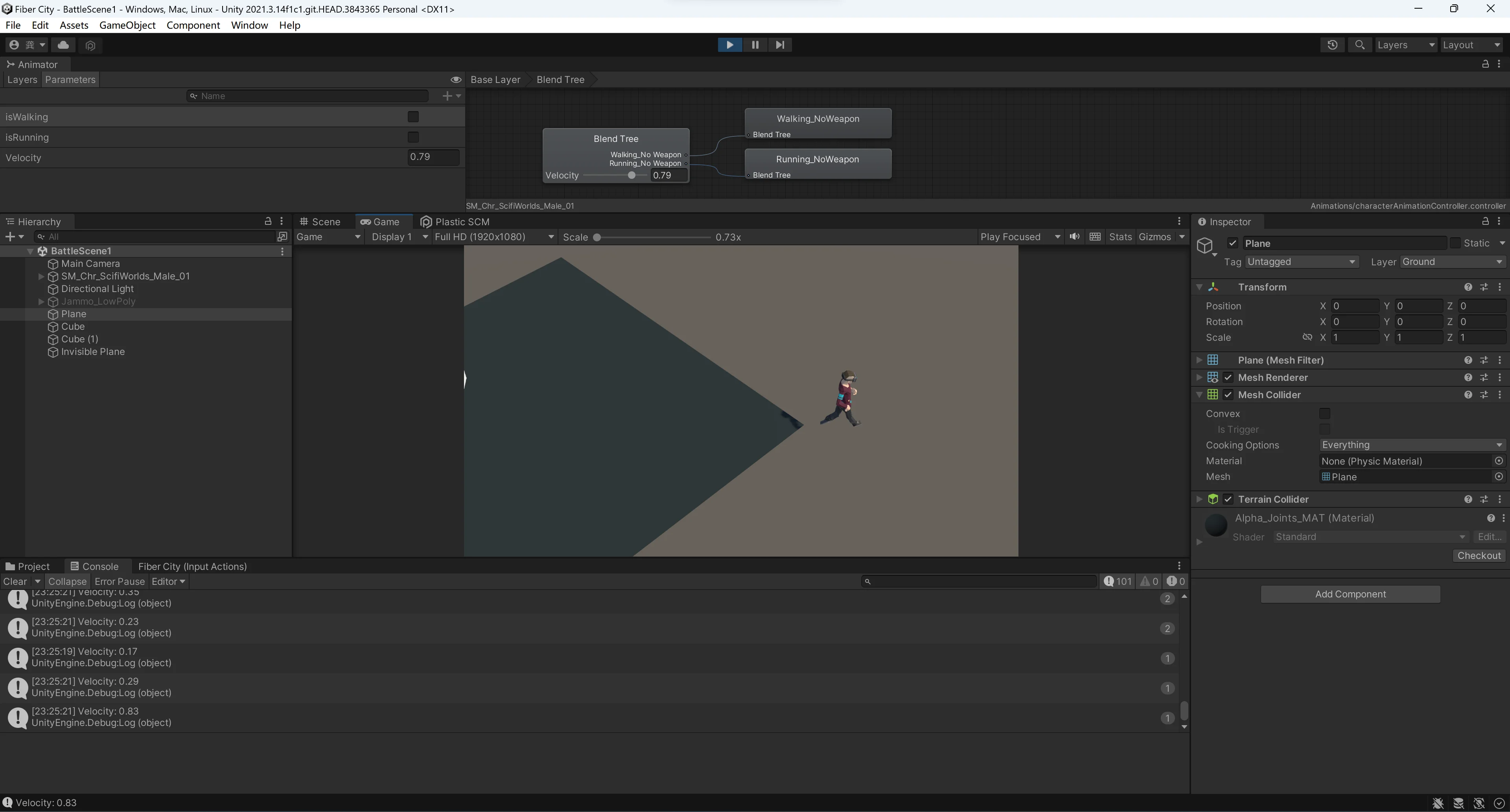Switch to the Project tab
The width and height of the screenshot is (1510, 812).
coord(28,566)
